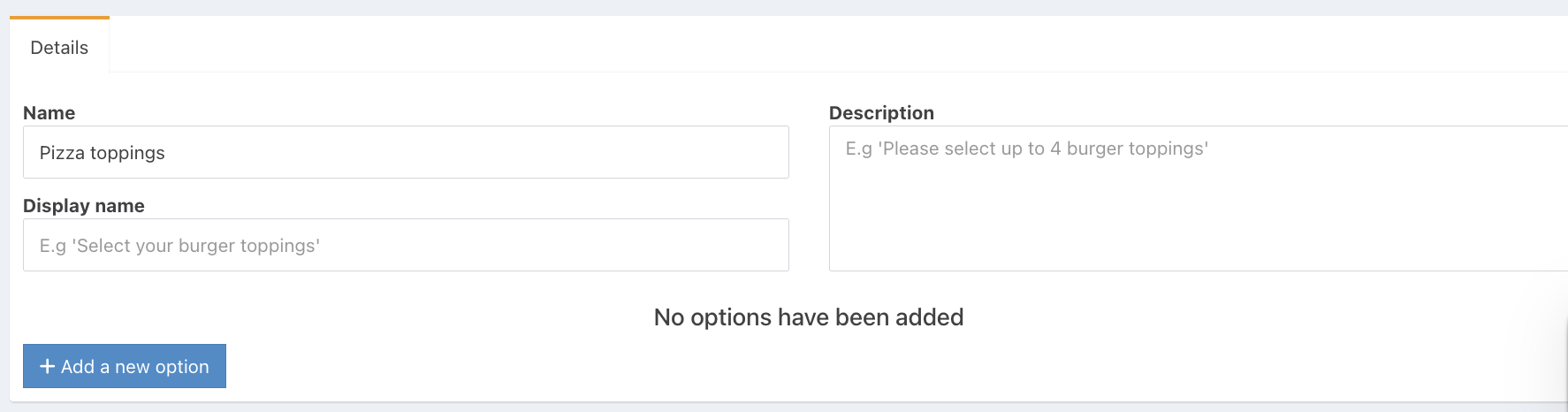Click the Name field label

[x=49, y=113]
